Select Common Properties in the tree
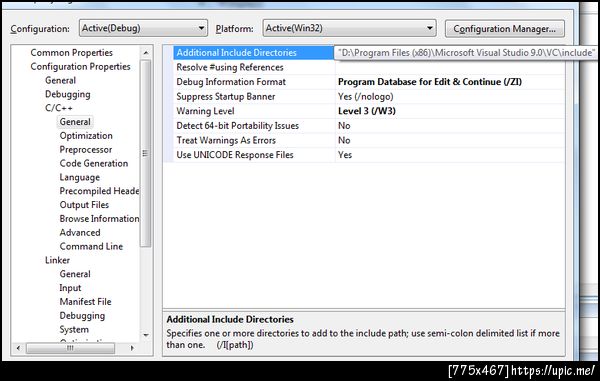Image resolution: width=600 pixels, height=381 pixels. [72, 52]
